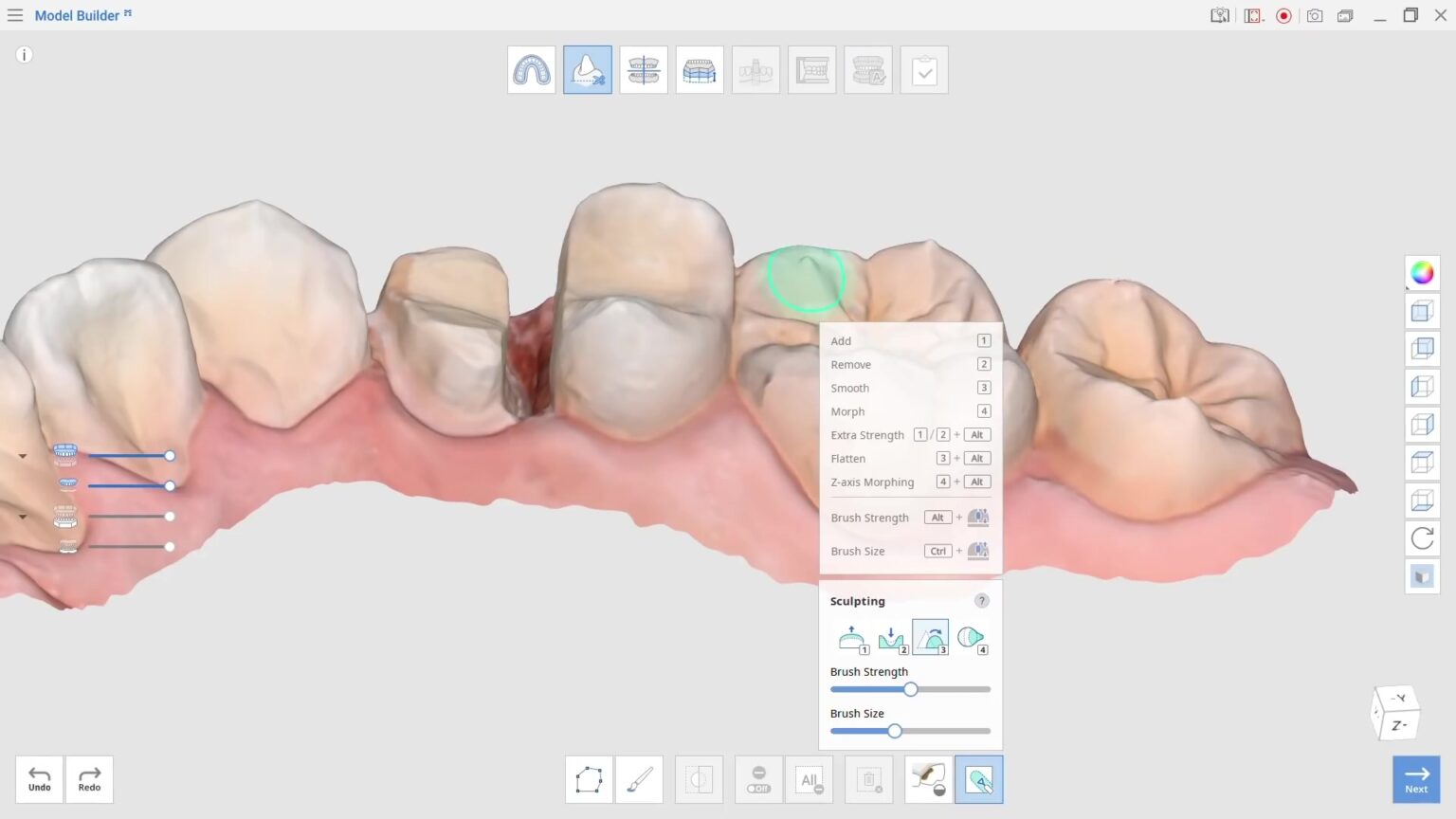1456x819 pixels.
Task: Choose Smooth from the sculpting options menu
Action: click(849, 388)
